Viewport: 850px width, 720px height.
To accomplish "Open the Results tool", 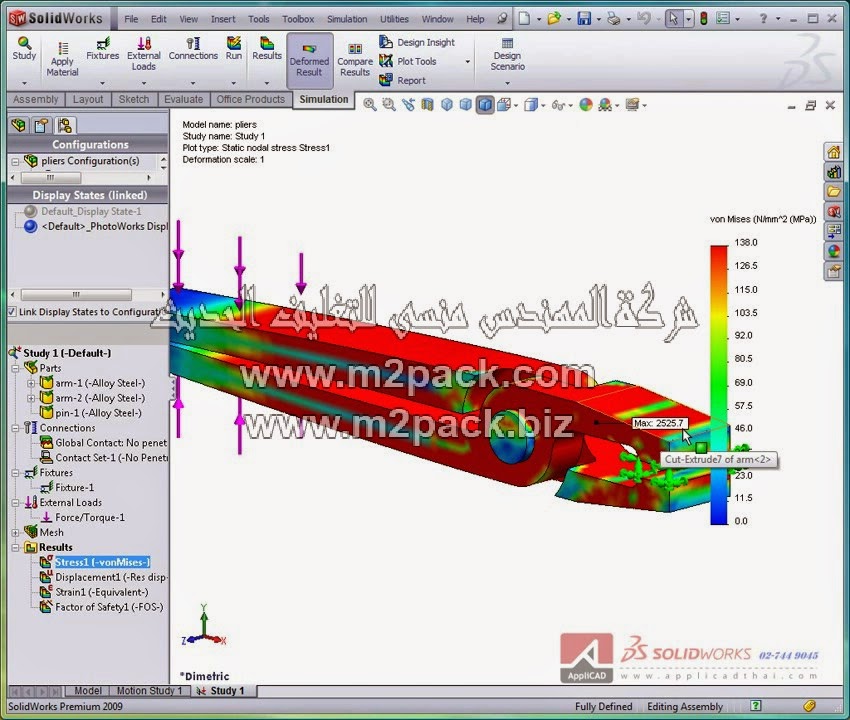I will 267,49.
